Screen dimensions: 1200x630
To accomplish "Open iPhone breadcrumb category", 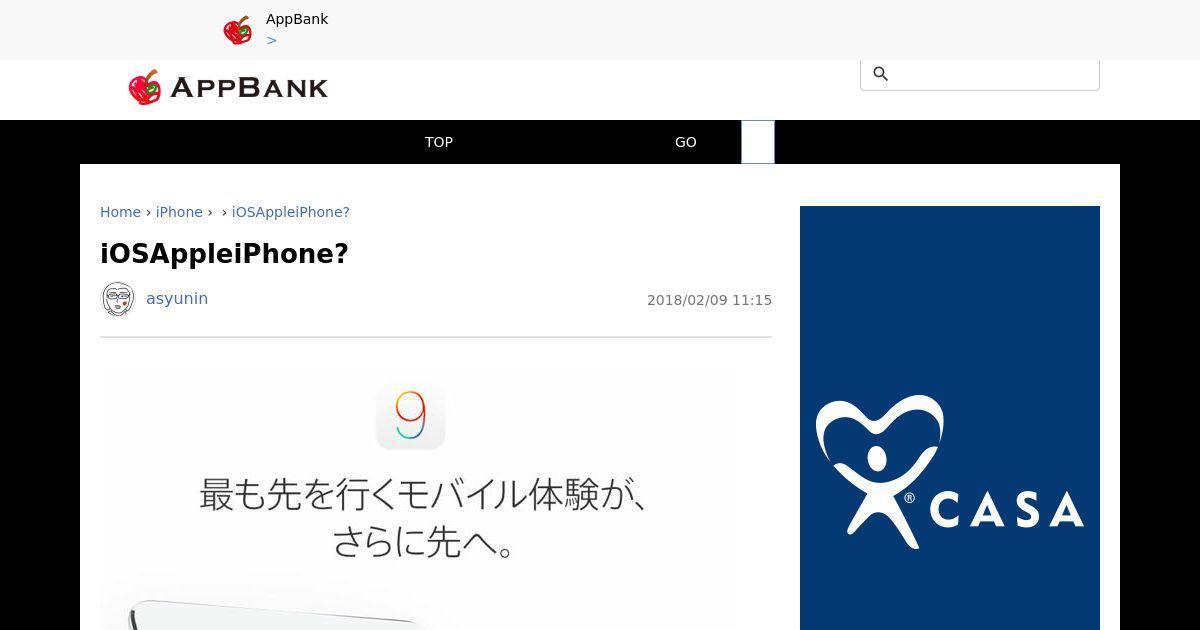I will coord(179,212).
